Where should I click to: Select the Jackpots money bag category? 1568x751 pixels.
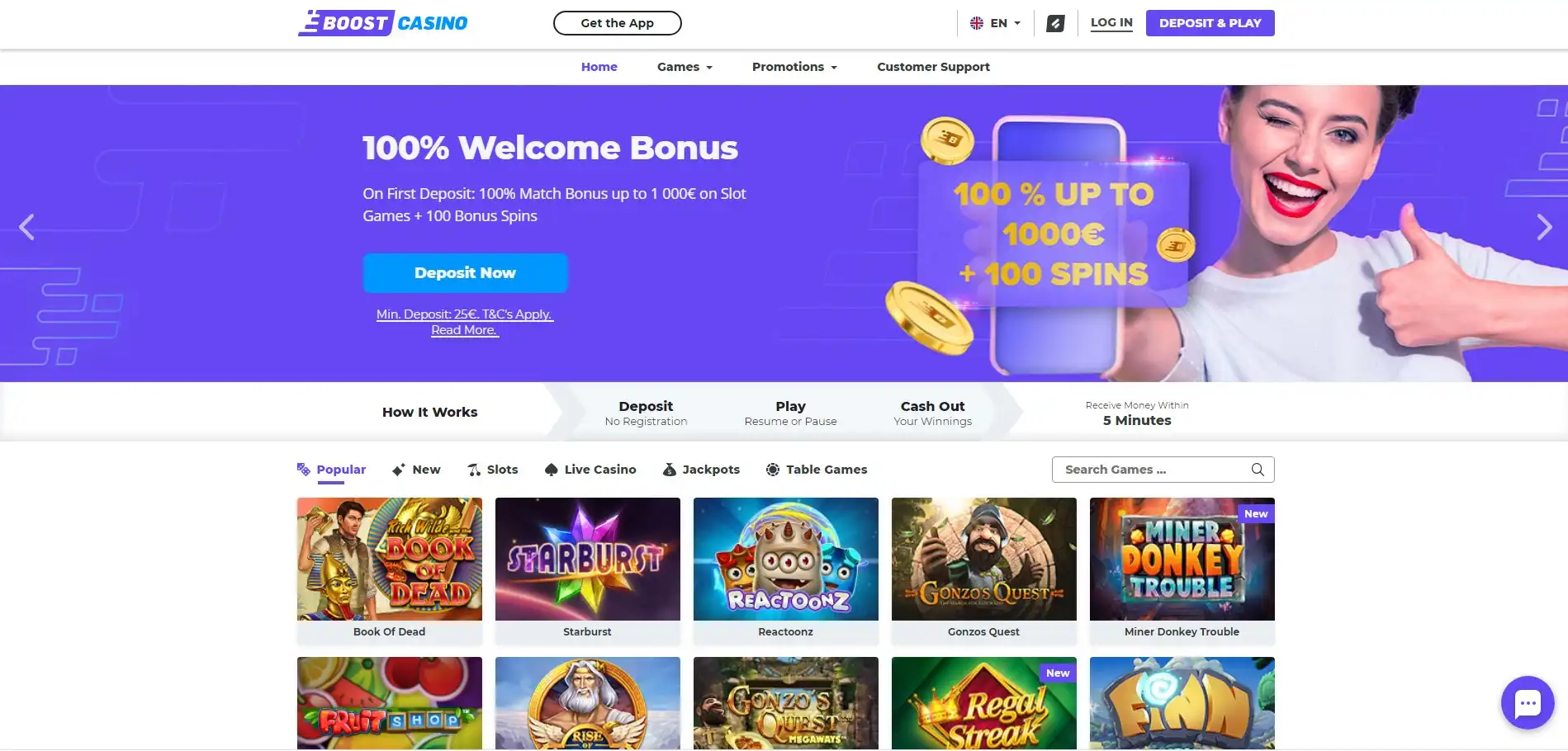(x=701, y=470)
